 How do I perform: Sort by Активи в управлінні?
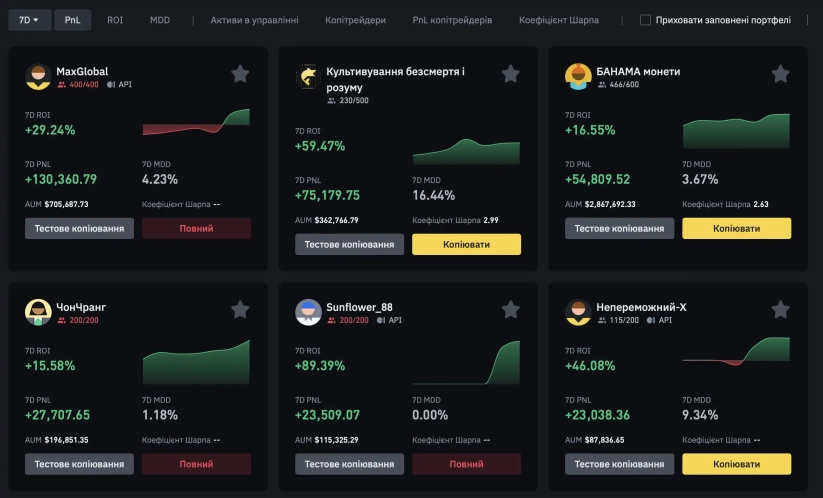click(x=254, y=20)
